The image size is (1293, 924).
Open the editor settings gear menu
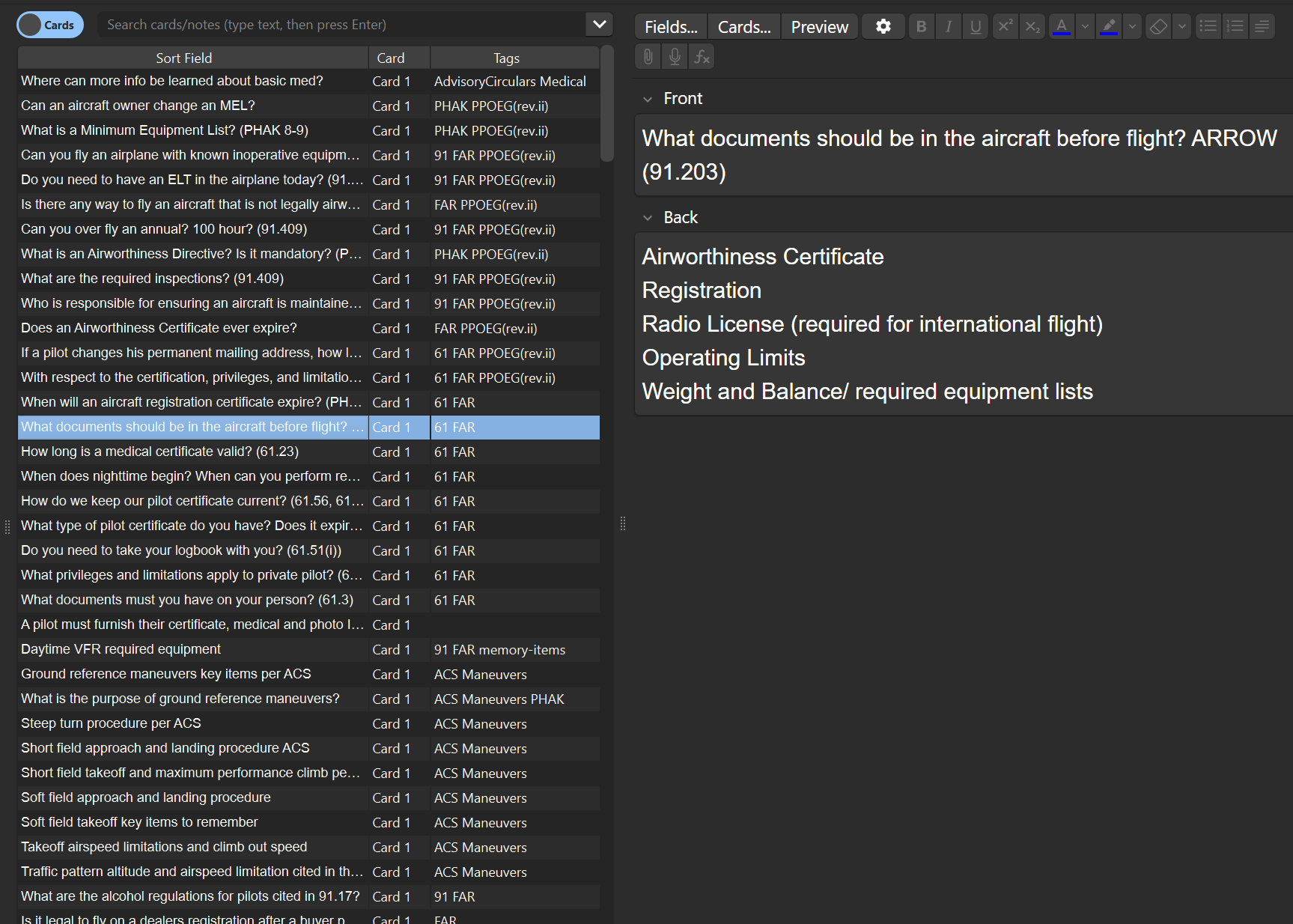pos(883,25)
